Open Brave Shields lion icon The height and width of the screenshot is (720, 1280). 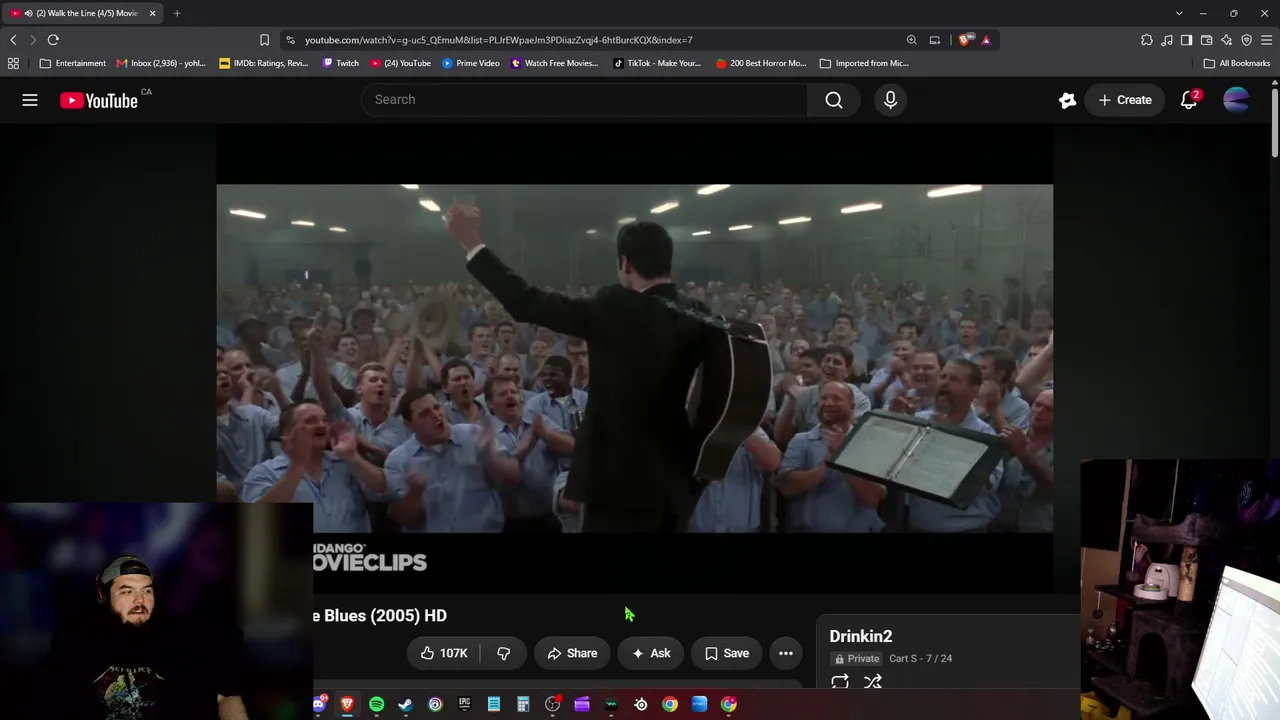point(965,40)
